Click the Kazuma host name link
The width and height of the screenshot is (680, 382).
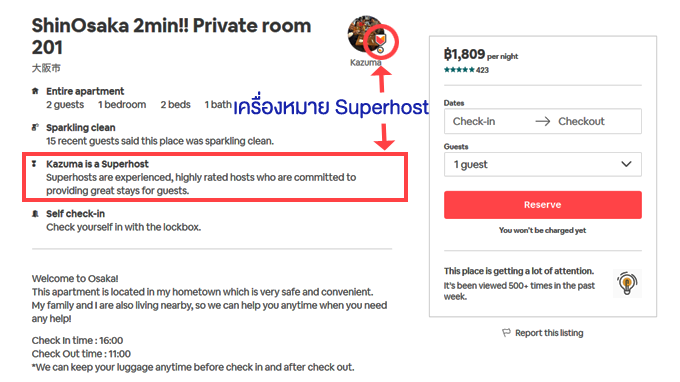pyautogui.click(x=366, y=62)
